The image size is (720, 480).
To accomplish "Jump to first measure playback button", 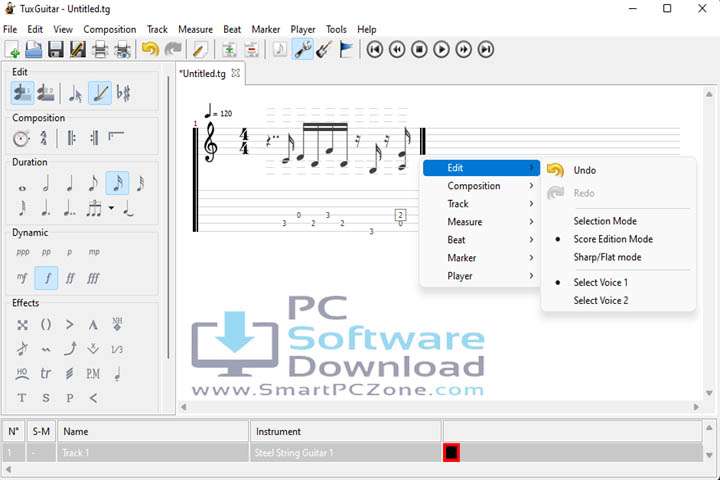I will tap(375, 49).
